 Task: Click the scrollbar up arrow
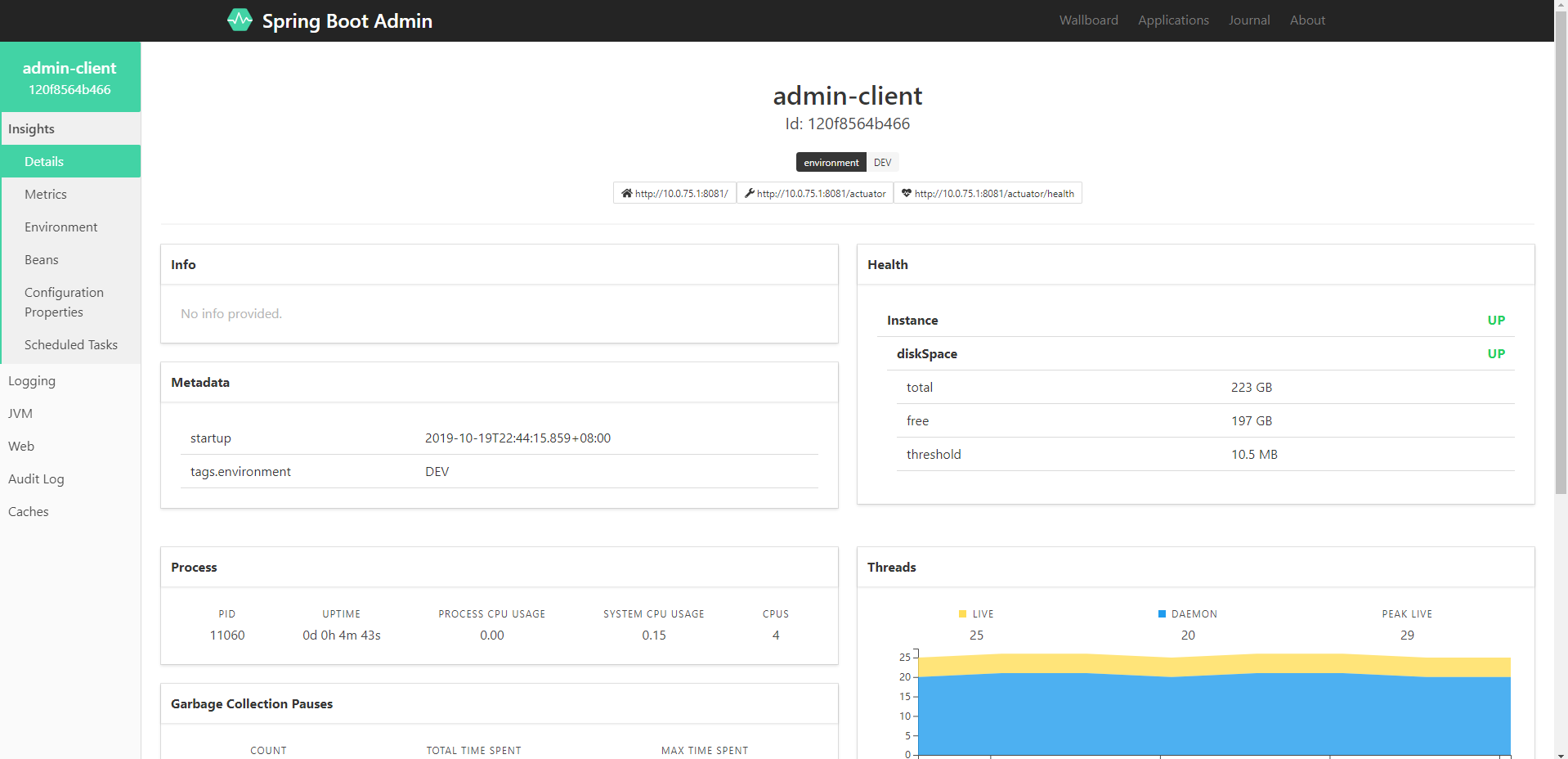pyautogui.click(x=1561, y=7)
